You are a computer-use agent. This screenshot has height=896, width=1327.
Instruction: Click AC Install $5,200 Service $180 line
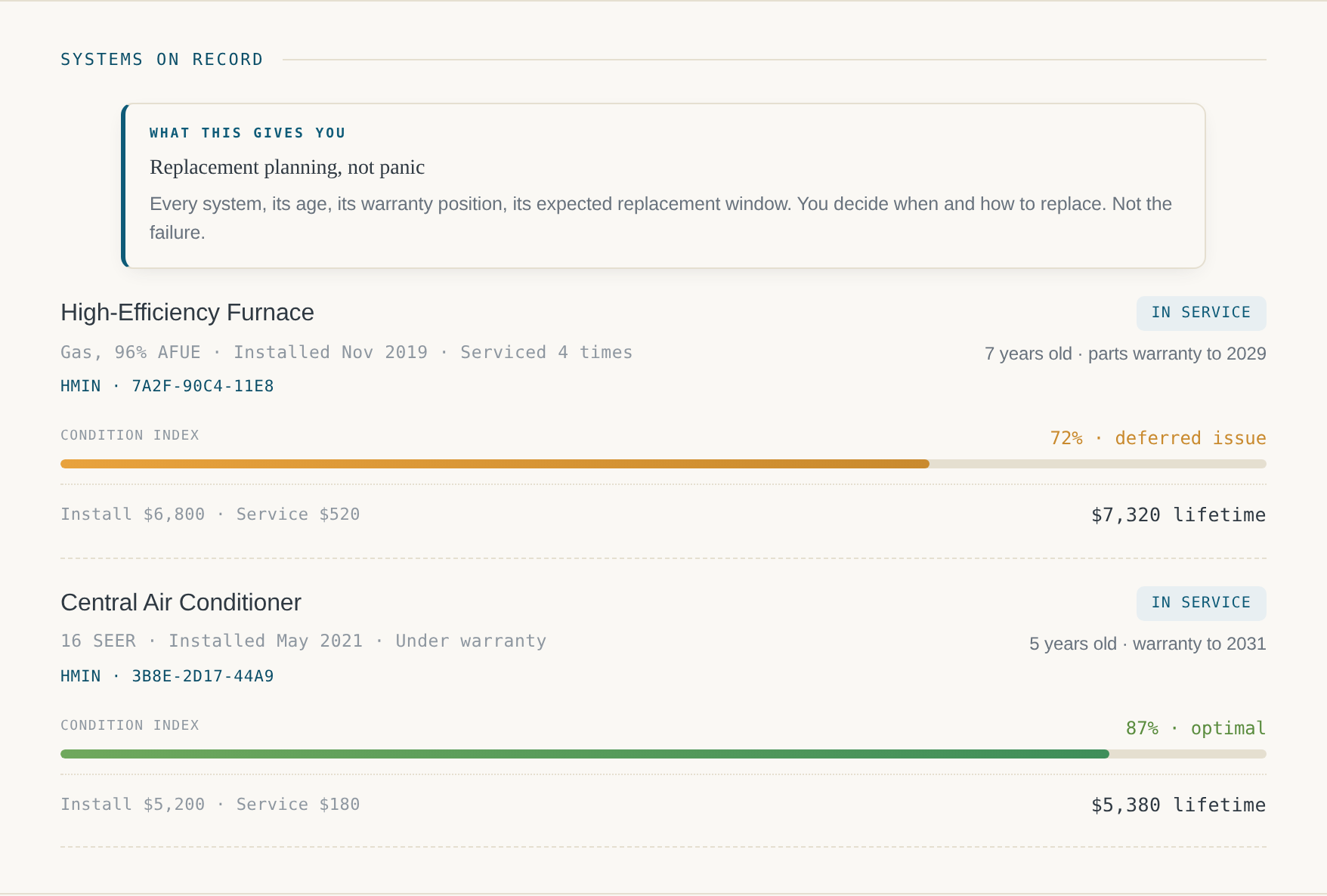210,805
